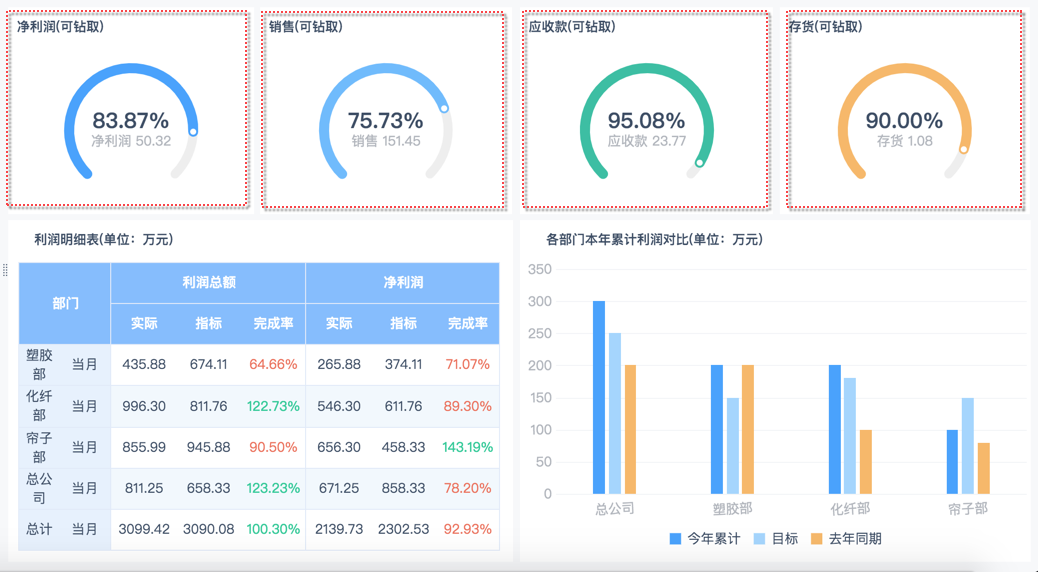Image resolution: width=1038 pixels, height=572 pixels.
Task: Click completion rate 89.30%
Action: pyautogui.click(x=467, y=406)
